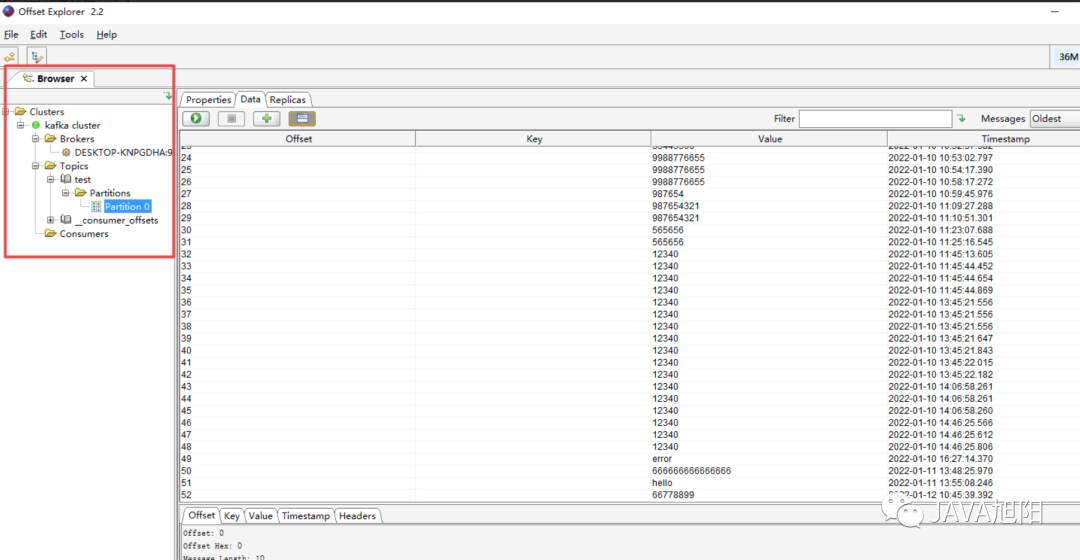The height and width of the screenshot is (560, 1080).
Task: Collapse the kafka cluster node
Action: 21,125
